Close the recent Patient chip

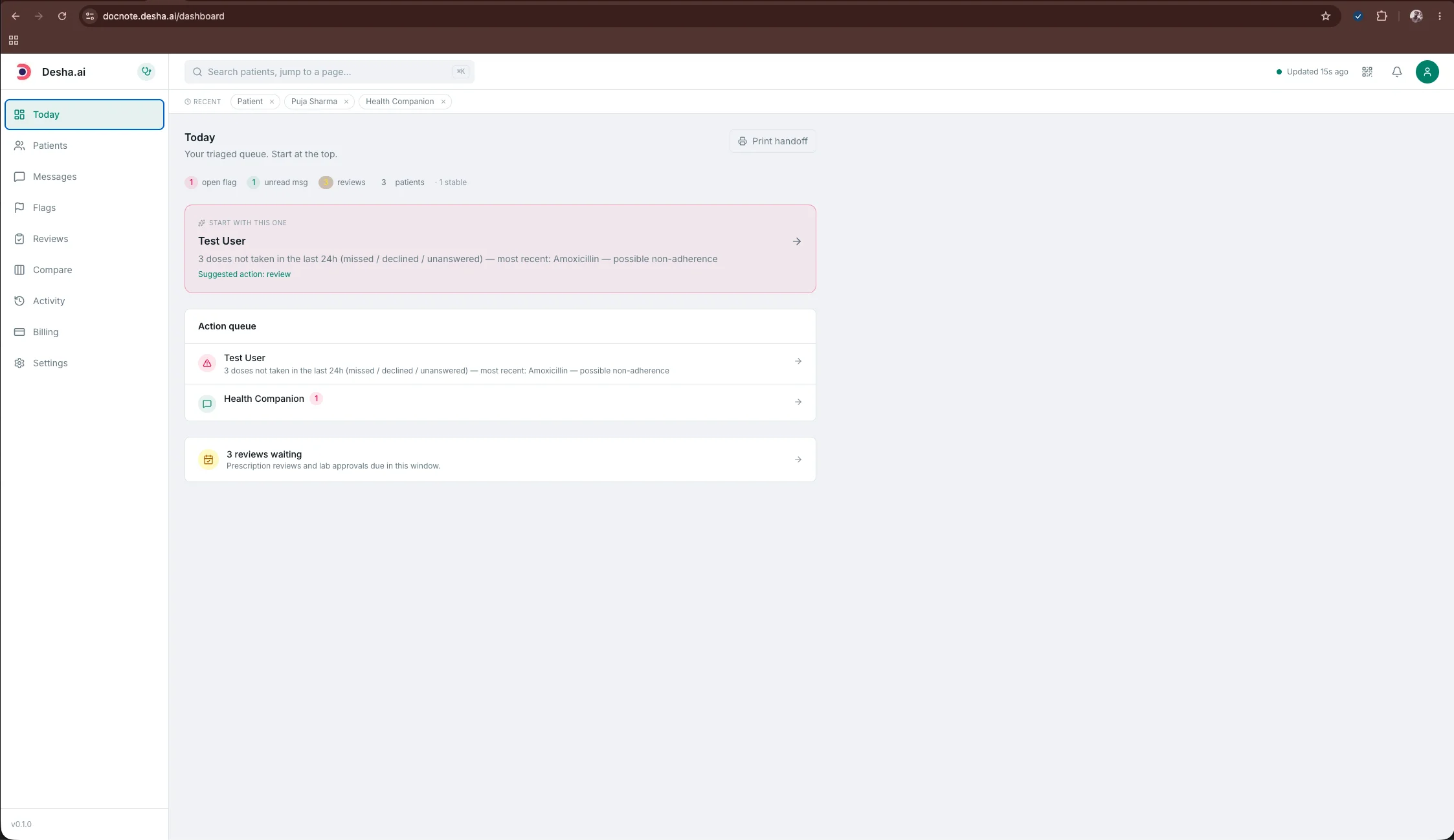(x=272, y=102)
